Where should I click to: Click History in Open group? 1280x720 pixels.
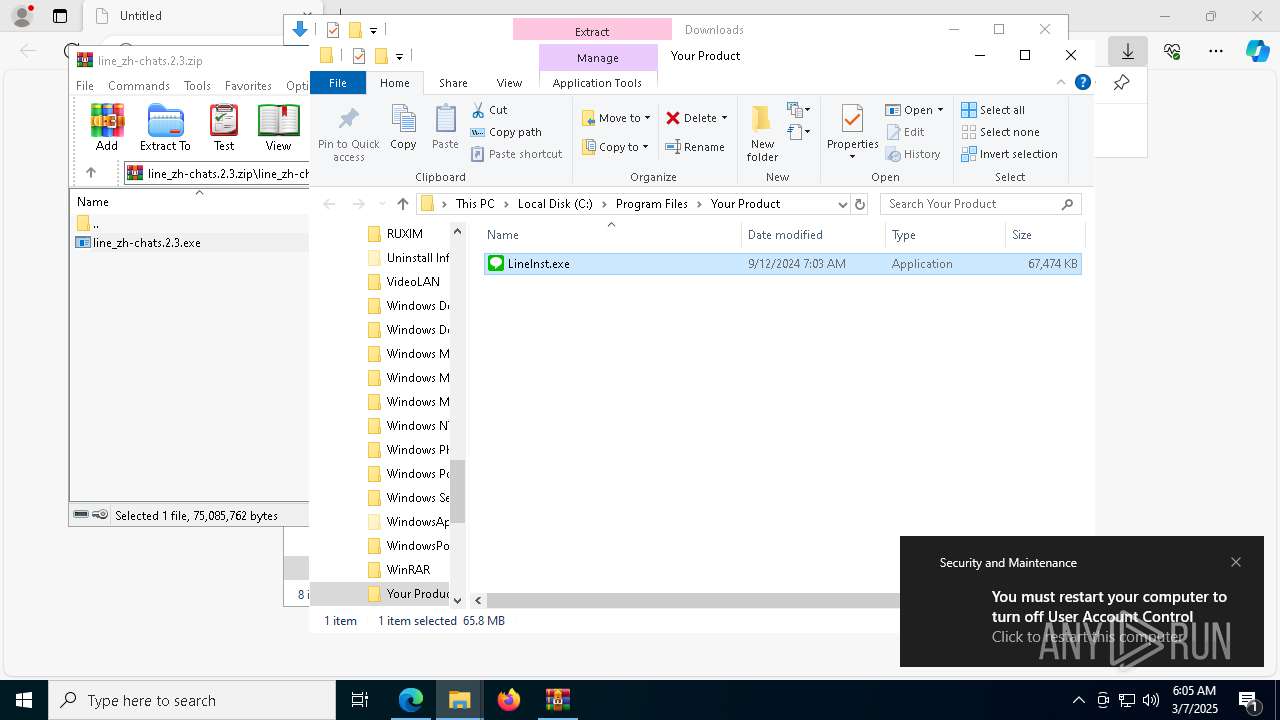[913, 154]
